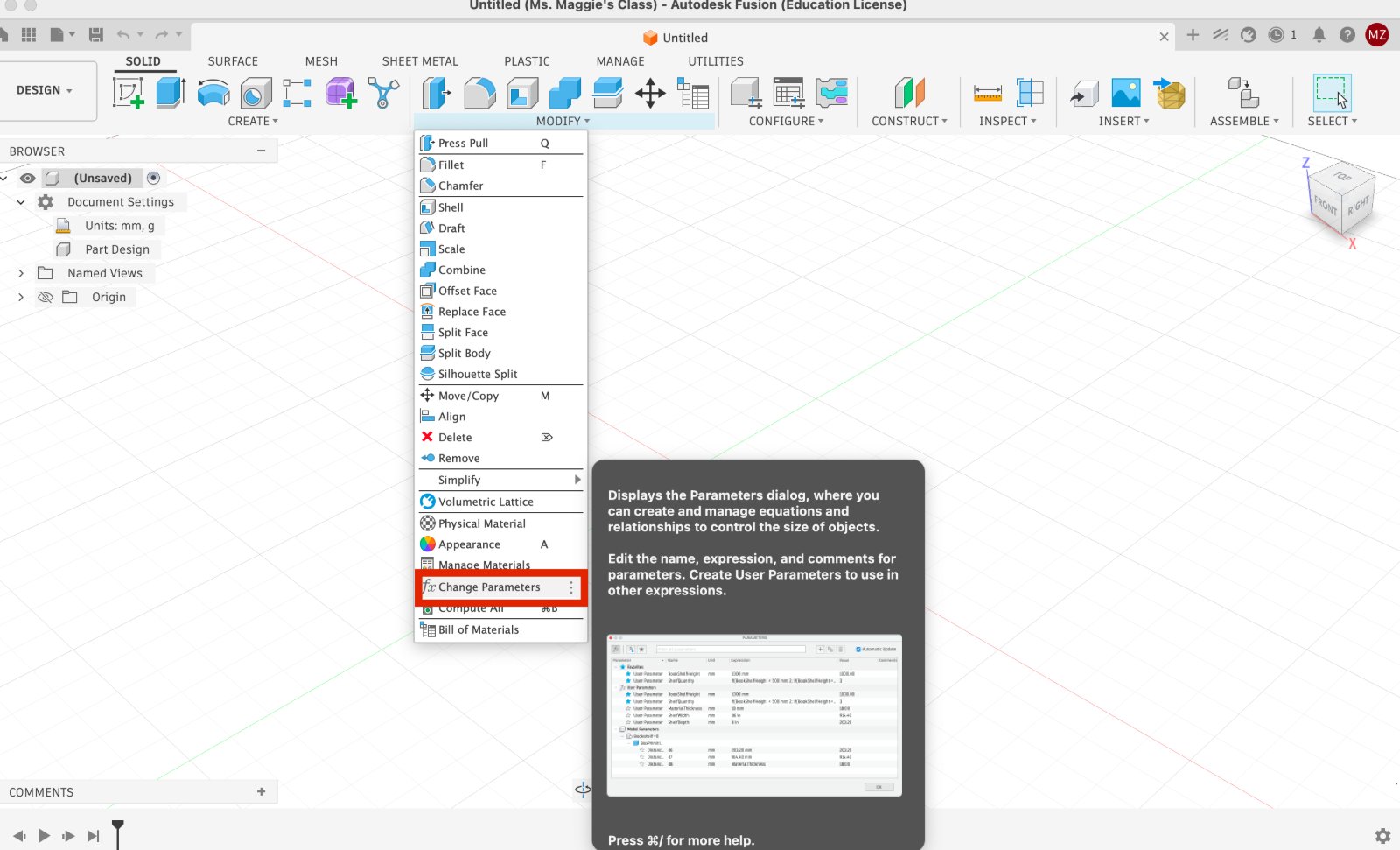Open the Data Panel grid icon
This screenshot has width=1400, height=850.
(x=29, y=34)
